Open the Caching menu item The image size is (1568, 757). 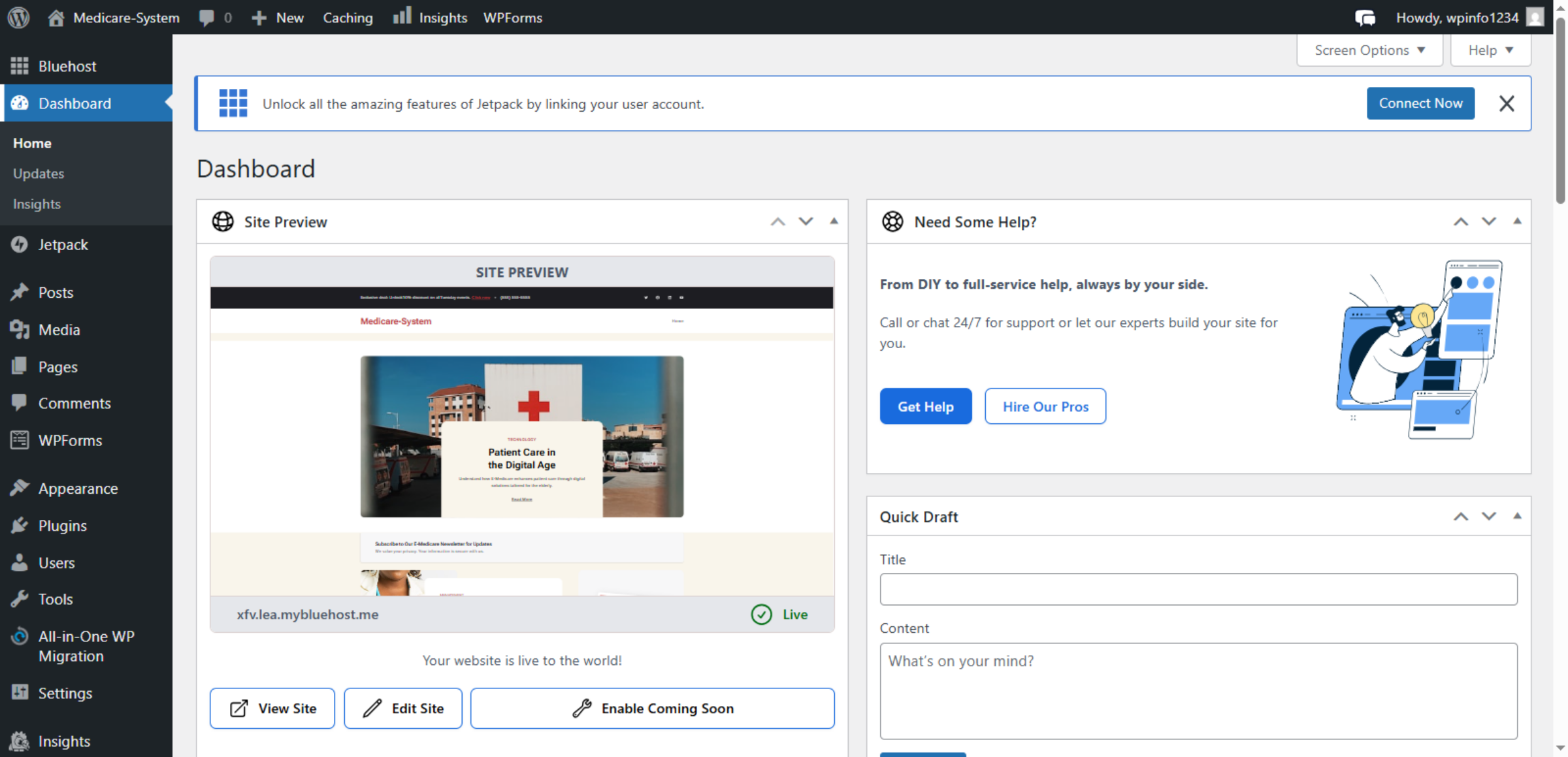[x=348, y=17]
